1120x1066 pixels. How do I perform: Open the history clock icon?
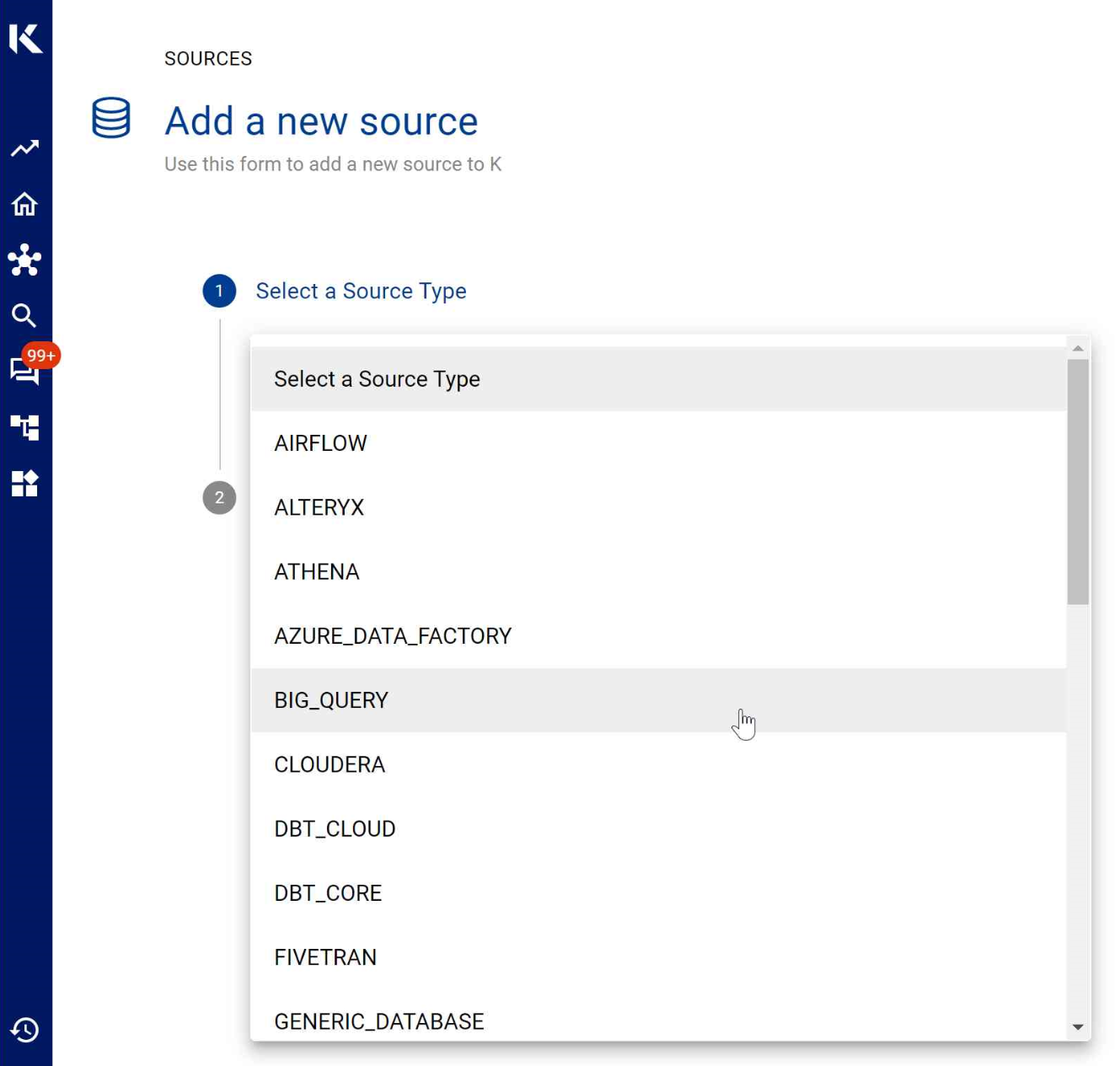pyautogui.click(x=24, y=1030)
